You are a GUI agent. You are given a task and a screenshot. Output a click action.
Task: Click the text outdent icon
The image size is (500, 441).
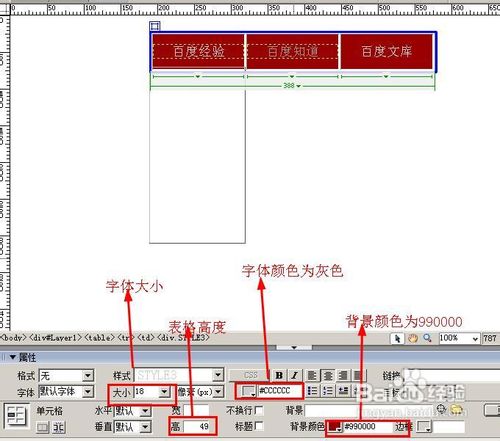click(x=343, y=391)
